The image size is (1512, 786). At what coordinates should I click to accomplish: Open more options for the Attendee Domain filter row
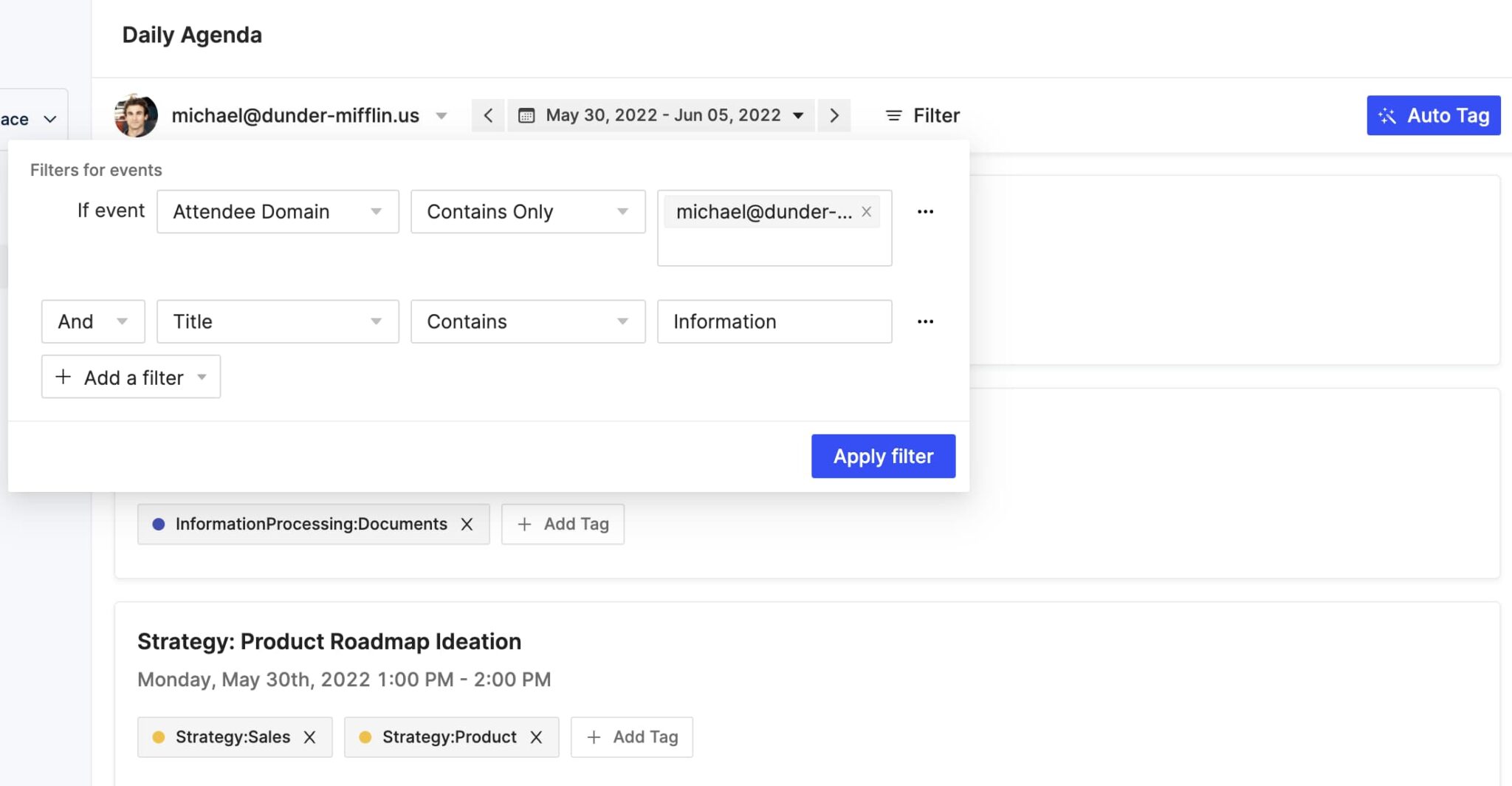coord(926,211)
